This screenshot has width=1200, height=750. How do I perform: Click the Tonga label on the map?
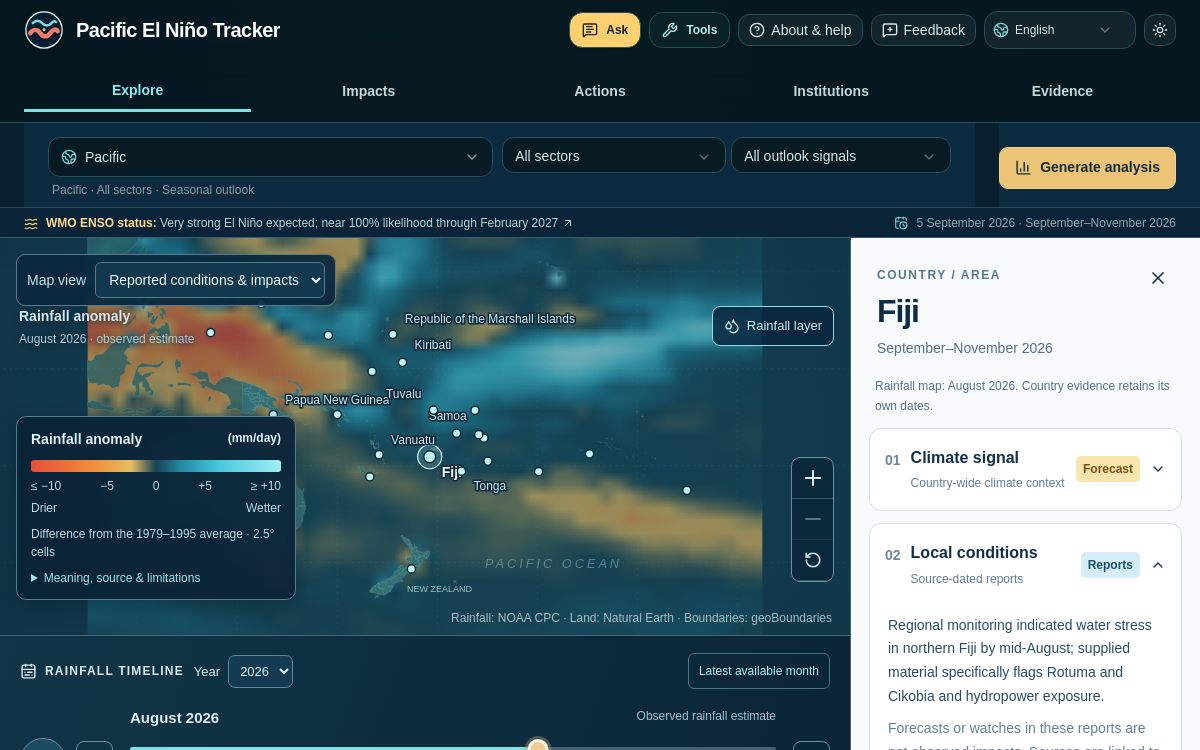pos(490,486)
